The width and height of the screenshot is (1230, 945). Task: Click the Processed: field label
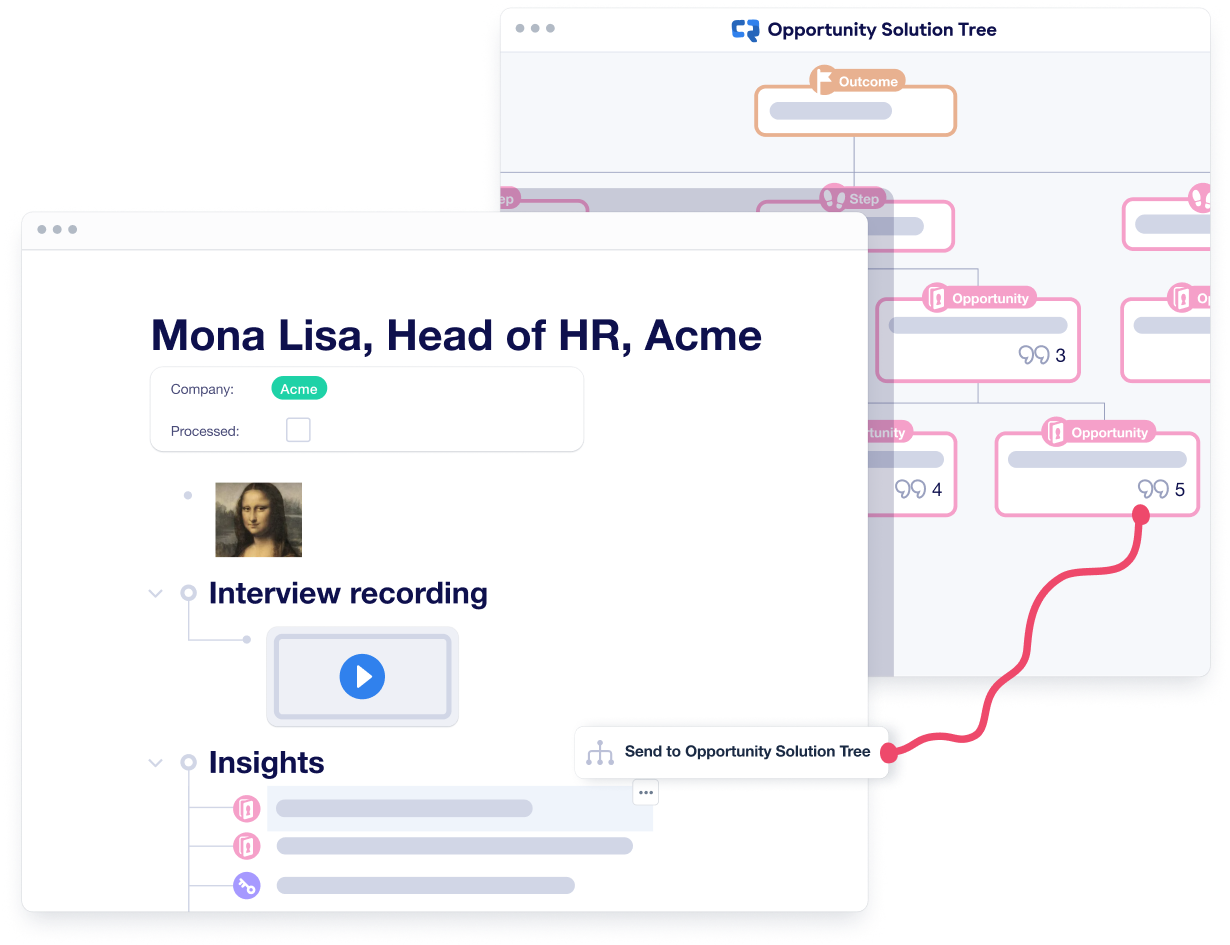(x=205, y=431)
